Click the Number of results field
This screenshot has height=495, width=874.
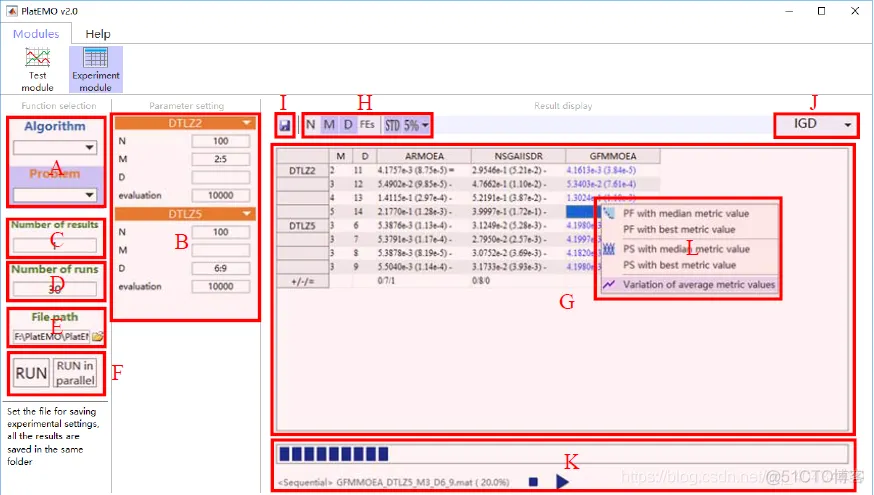click(x=55, y=245)
